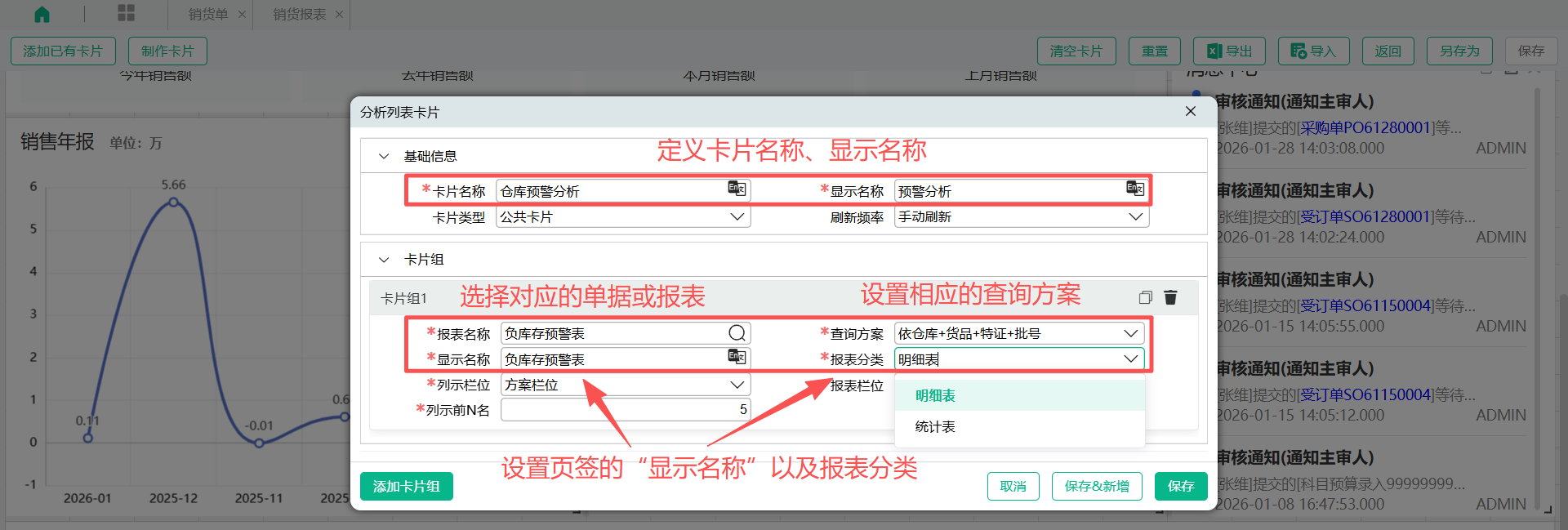Click translate icon in top 显示名称 field
The width and height of the screenshot is (1568, 530).
pos(1134,189)
